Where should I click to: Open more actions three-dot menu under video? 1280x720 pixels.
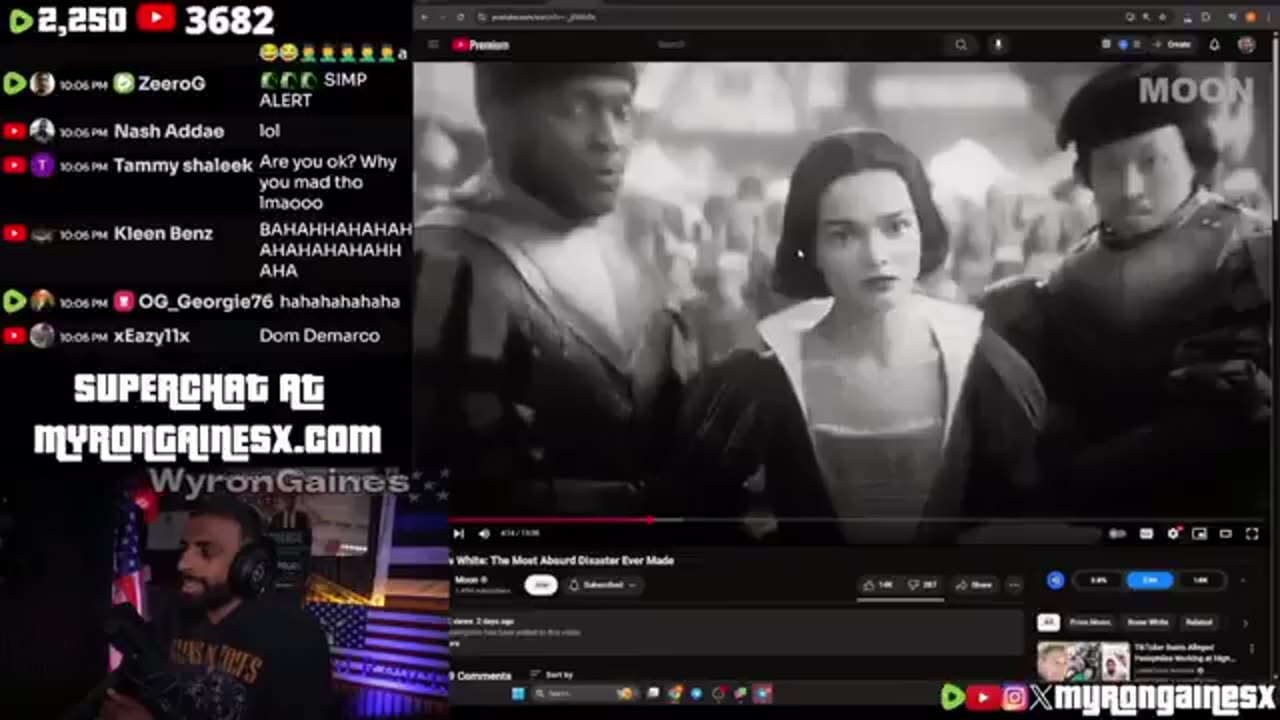pos(1014,585)
